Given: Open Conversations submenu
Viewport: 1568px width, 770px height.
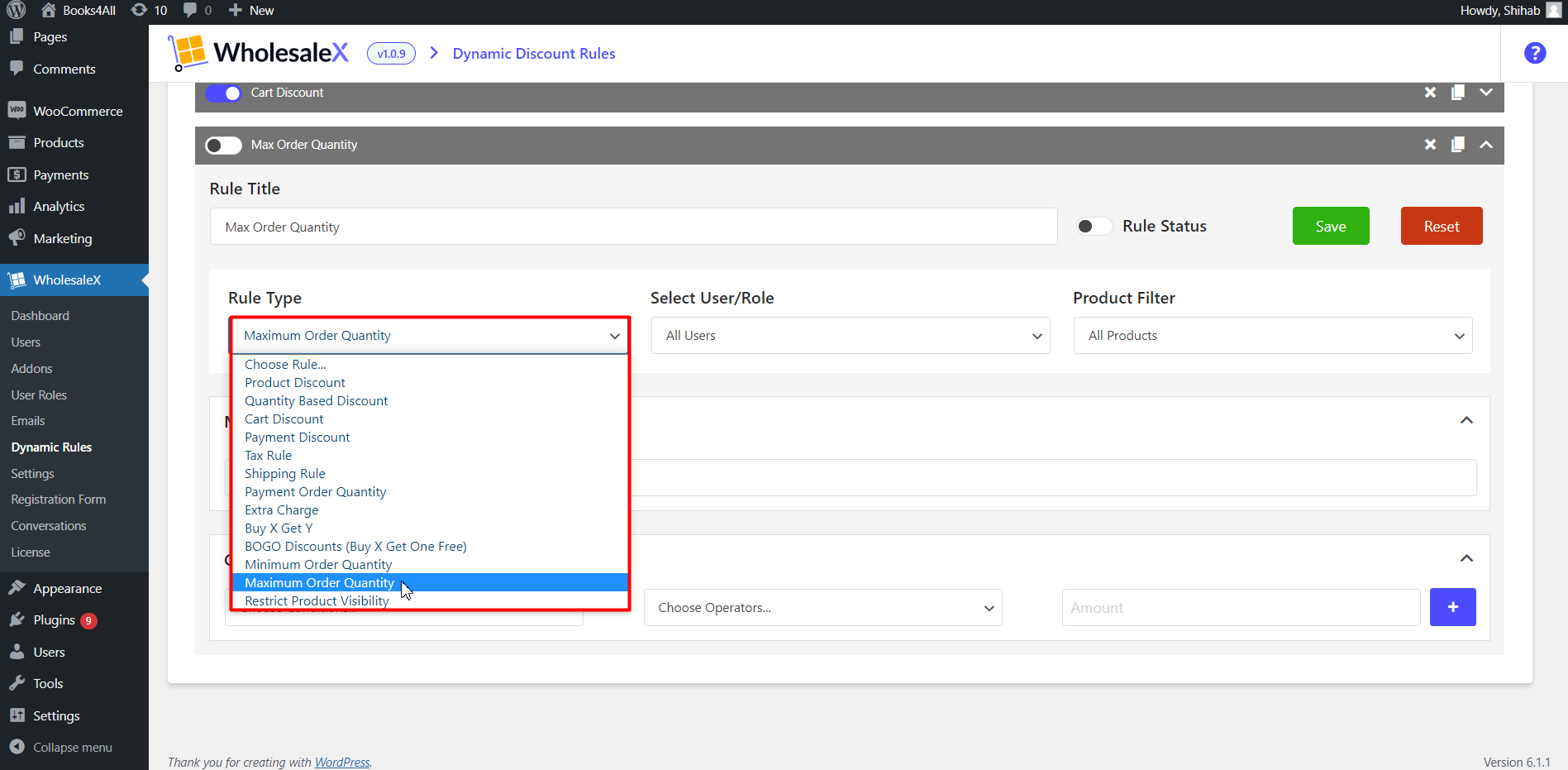Looking at the screenshot, I should [49, 526].
